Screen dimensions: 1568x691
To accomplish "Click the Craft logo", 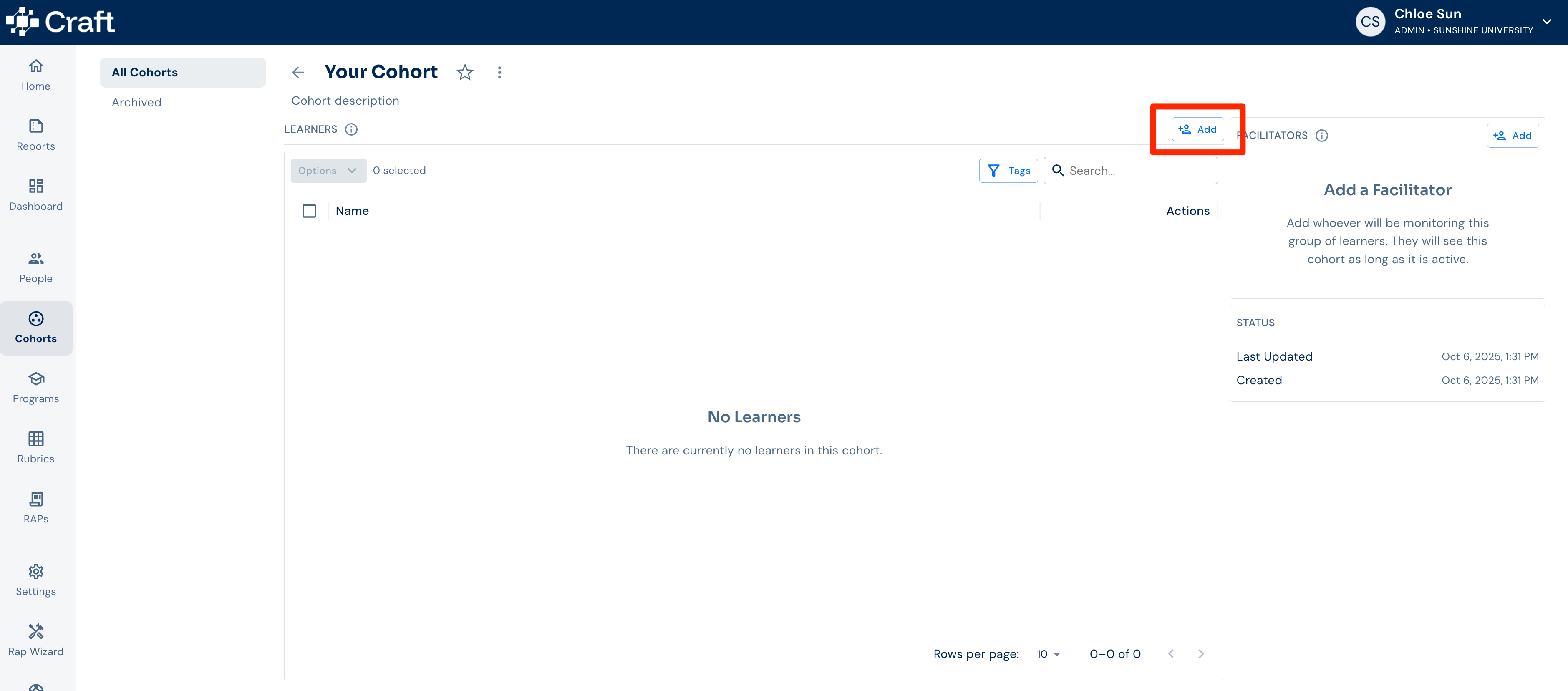I will tap(60, 22).
